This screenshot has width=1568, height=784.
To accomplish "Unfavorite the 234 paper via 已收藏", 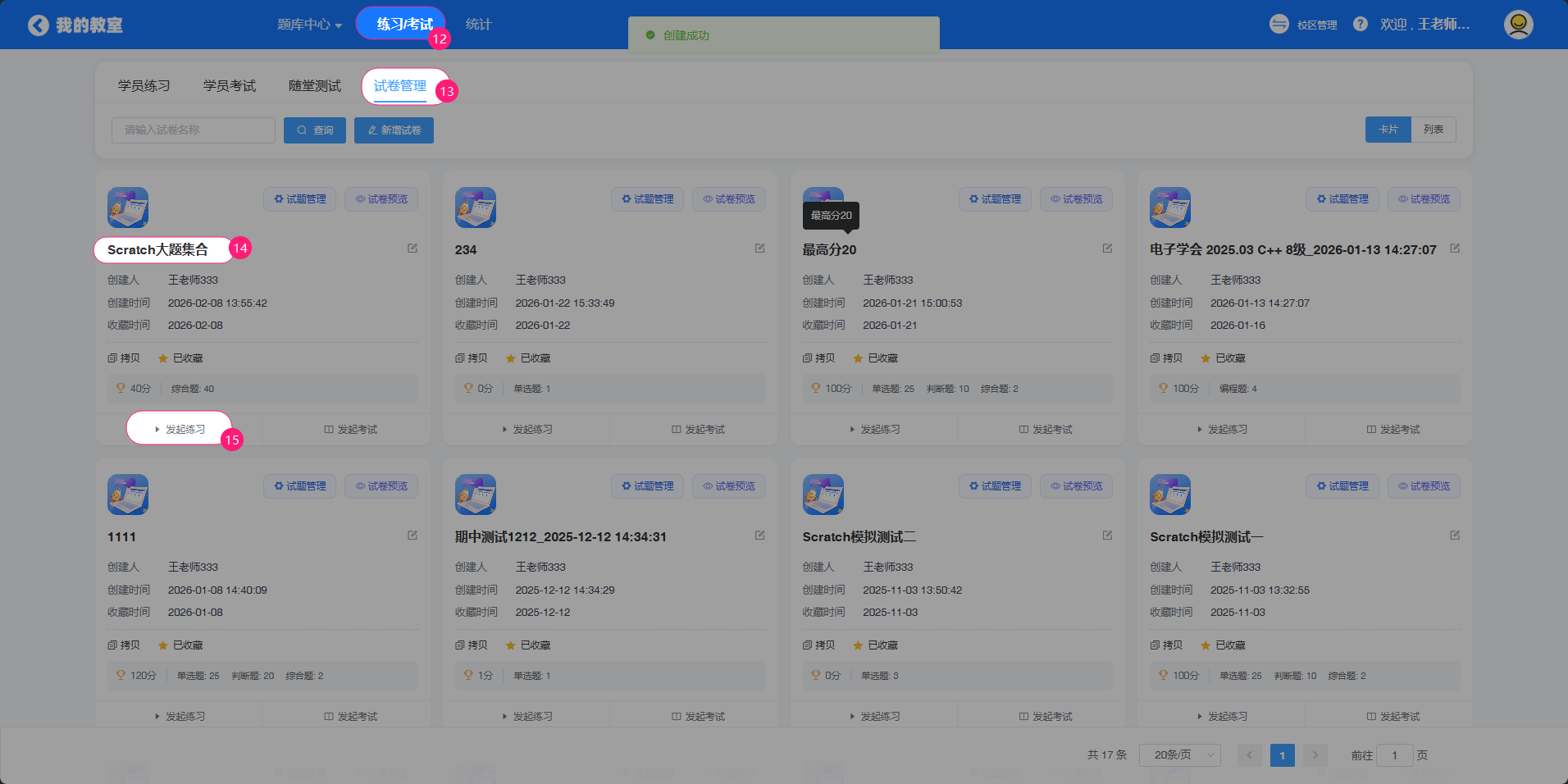I will (528, 358).
